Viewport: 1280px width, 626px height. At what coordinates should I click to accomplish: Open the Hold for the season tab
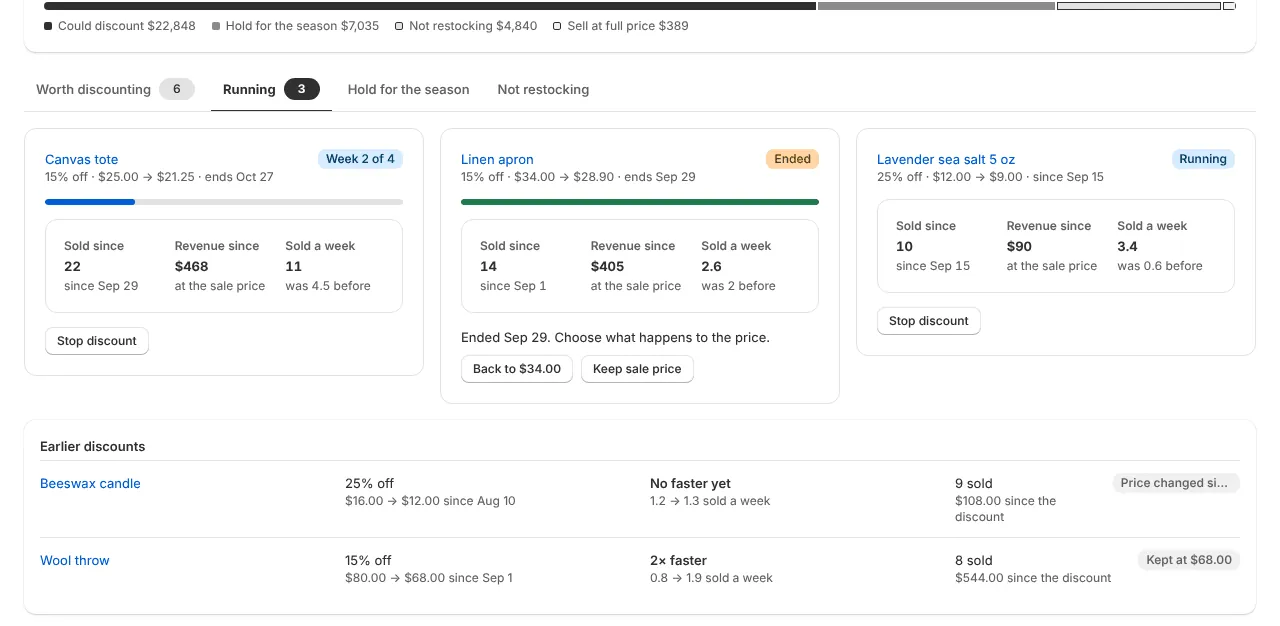pyautogui.click(x=408, y=89)
